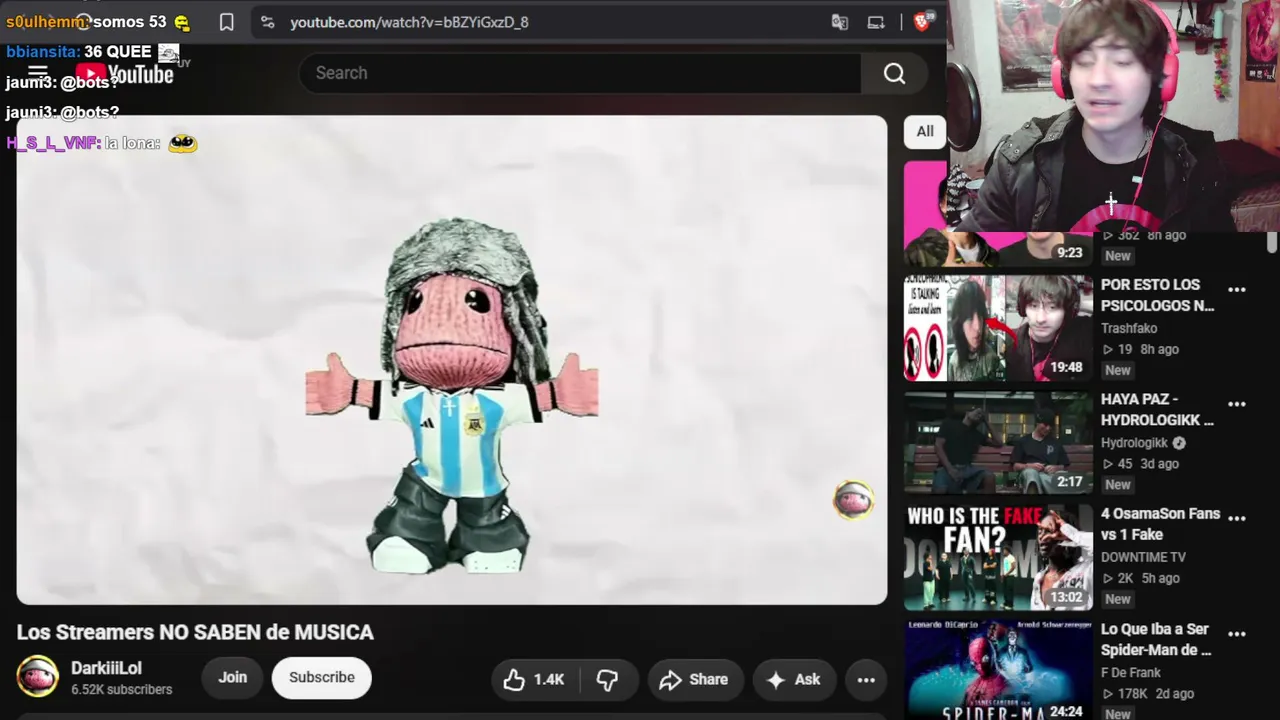
Task: Dislike the video
Action: (x=607, y=680)
